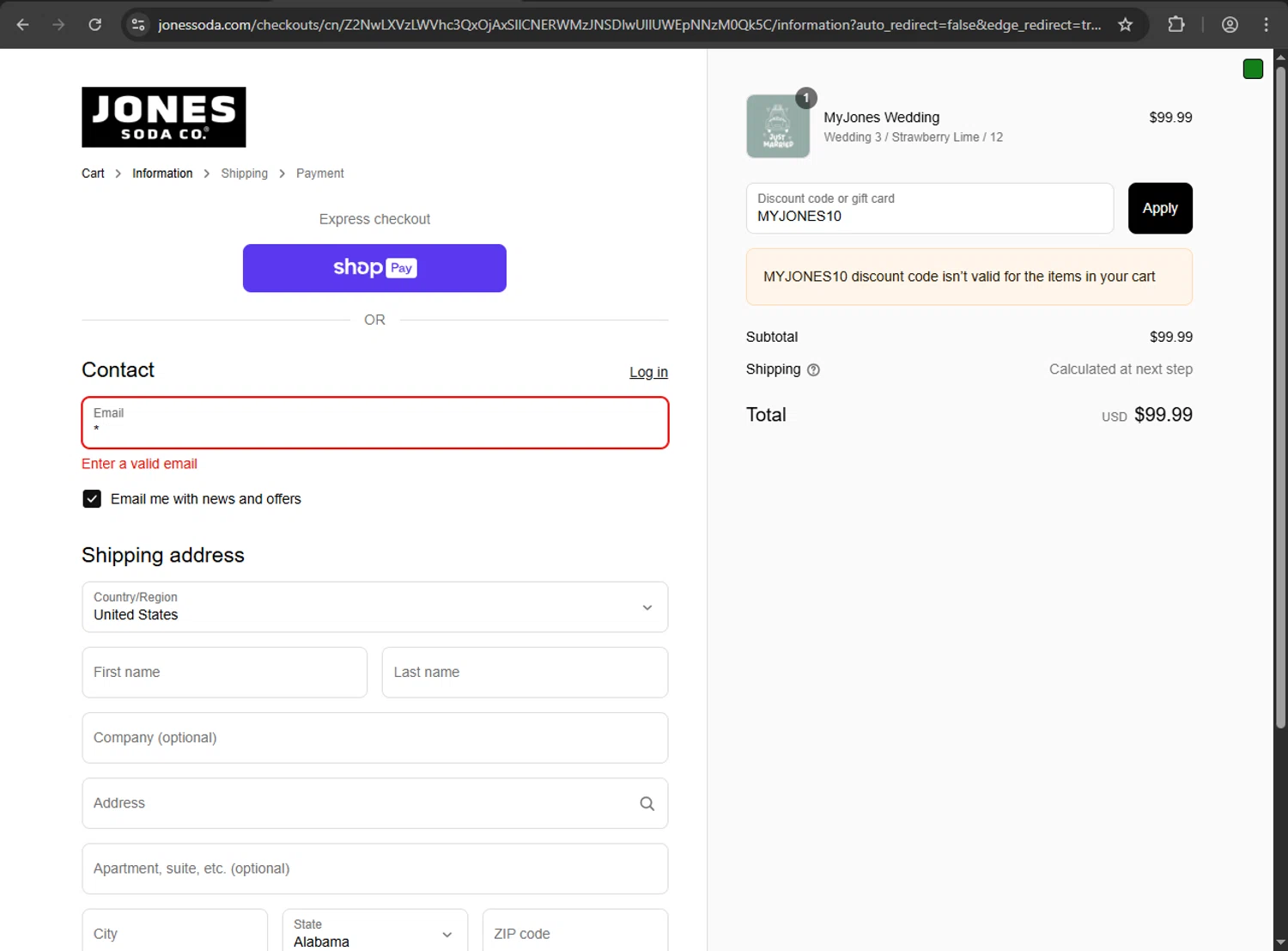Click the ZIP code field
The image size is (1288, 951).
click(x=575, y=931)
